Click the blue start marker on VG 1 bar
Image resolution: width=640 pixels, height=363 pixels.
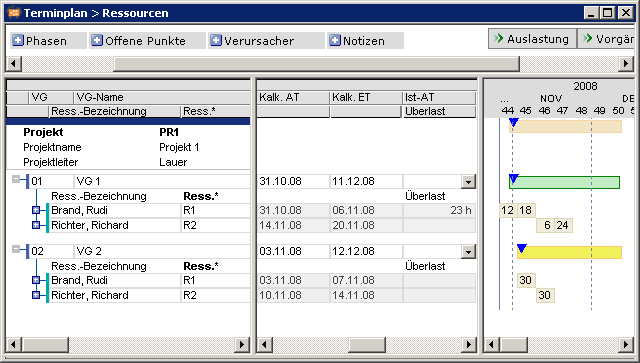point(514,178)
